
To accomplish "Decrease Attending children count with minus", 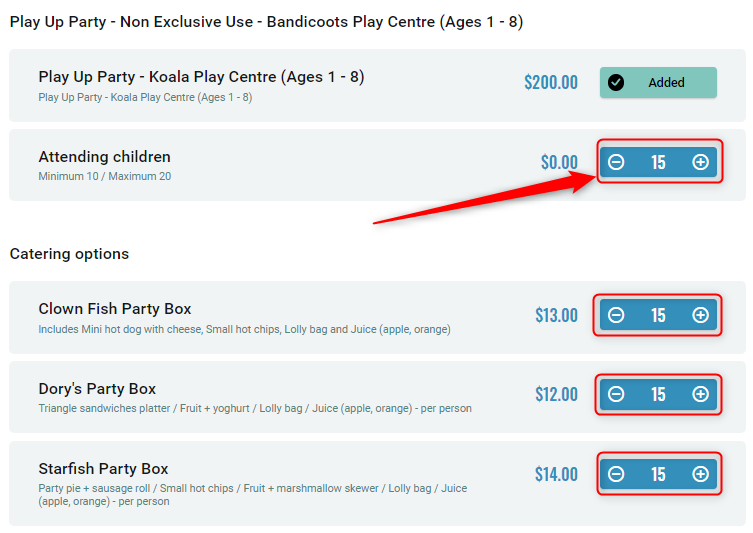I will [x=616, y=162].
